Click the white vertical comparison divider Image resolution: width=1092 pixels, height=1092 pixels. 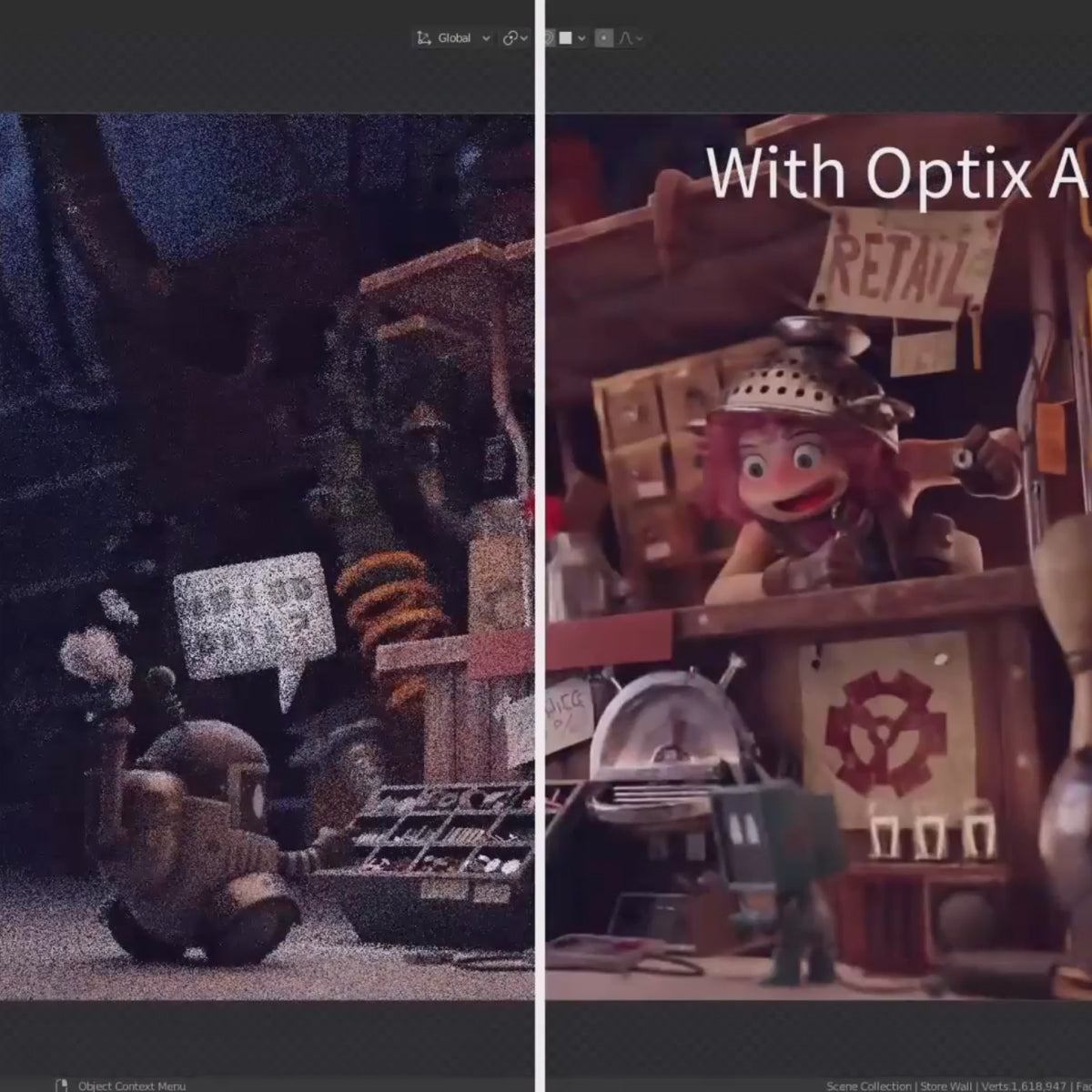pos(541,546)
